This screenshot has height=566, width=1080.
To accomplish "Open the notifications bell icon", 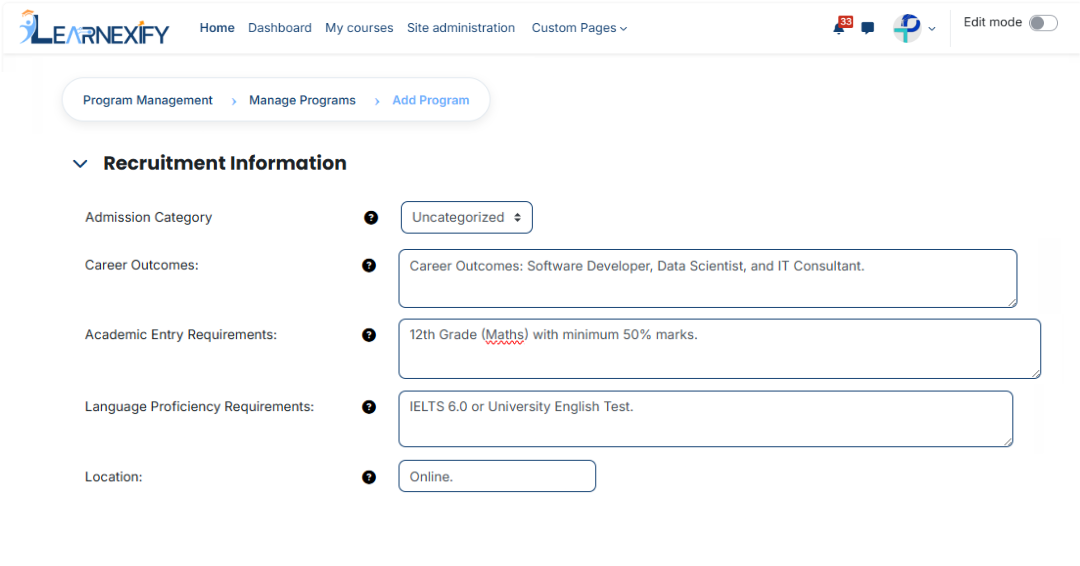I will [839, 28].
